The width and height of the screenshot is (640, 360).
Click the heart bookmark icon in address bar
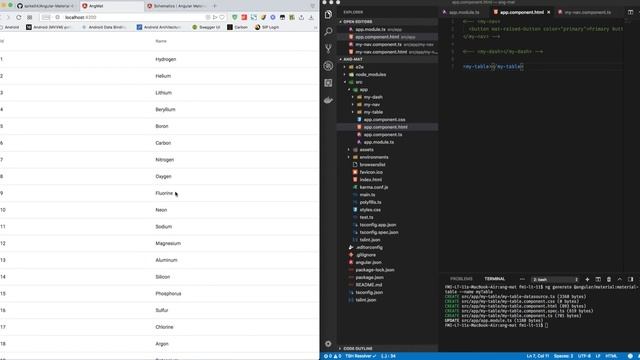pos(222,18)
